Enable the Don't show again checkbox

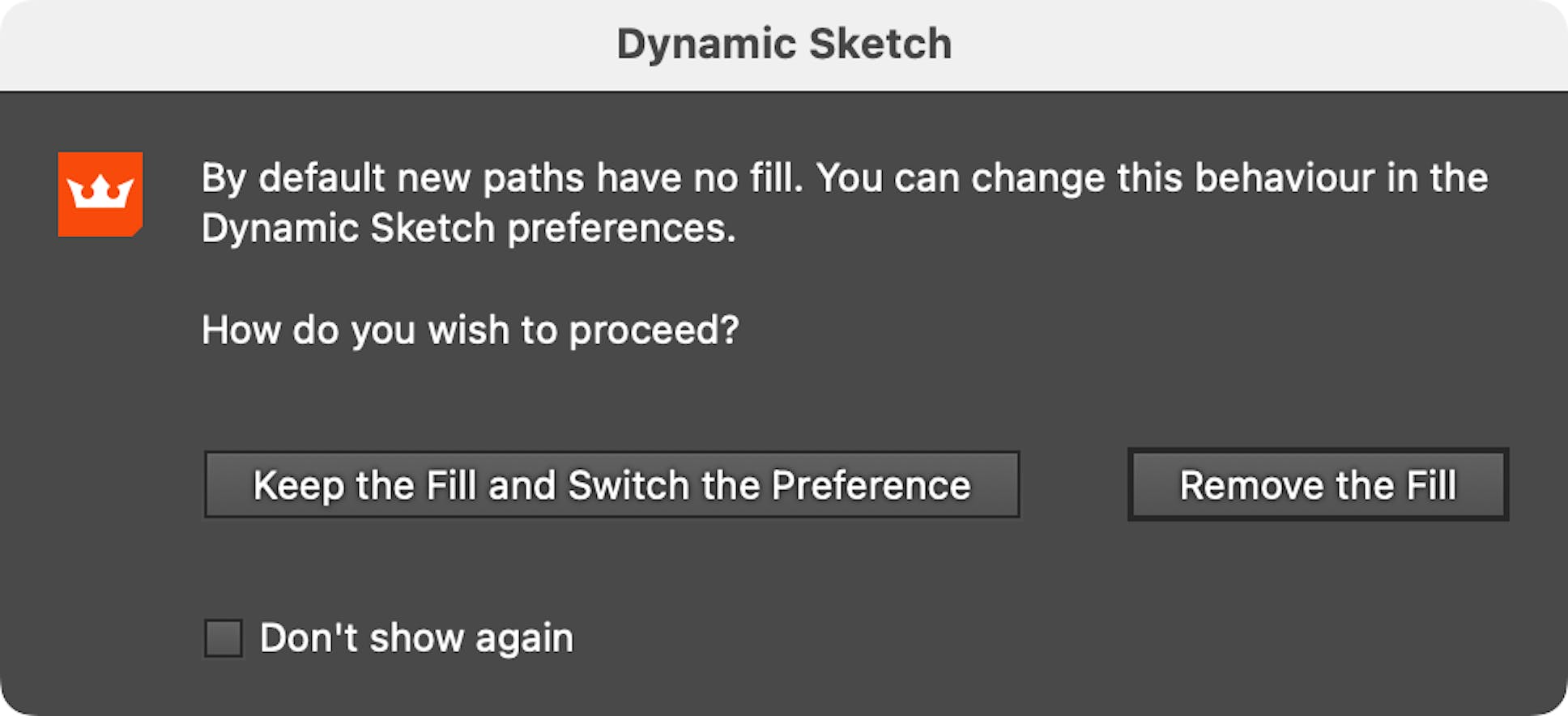225,637
